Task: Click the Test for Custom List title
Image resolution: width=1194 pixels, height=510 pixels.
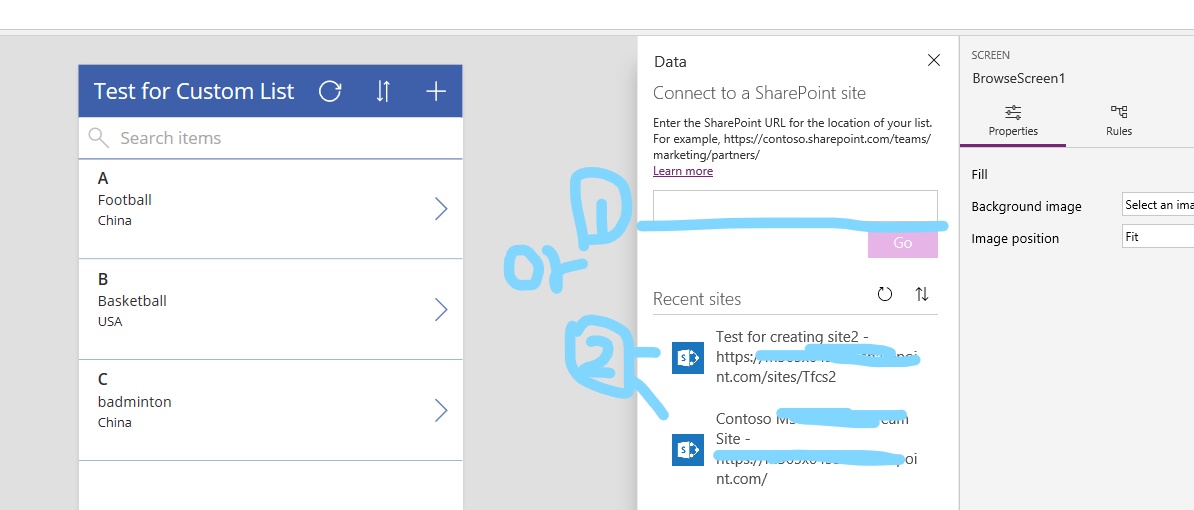Action: [194, 91]
